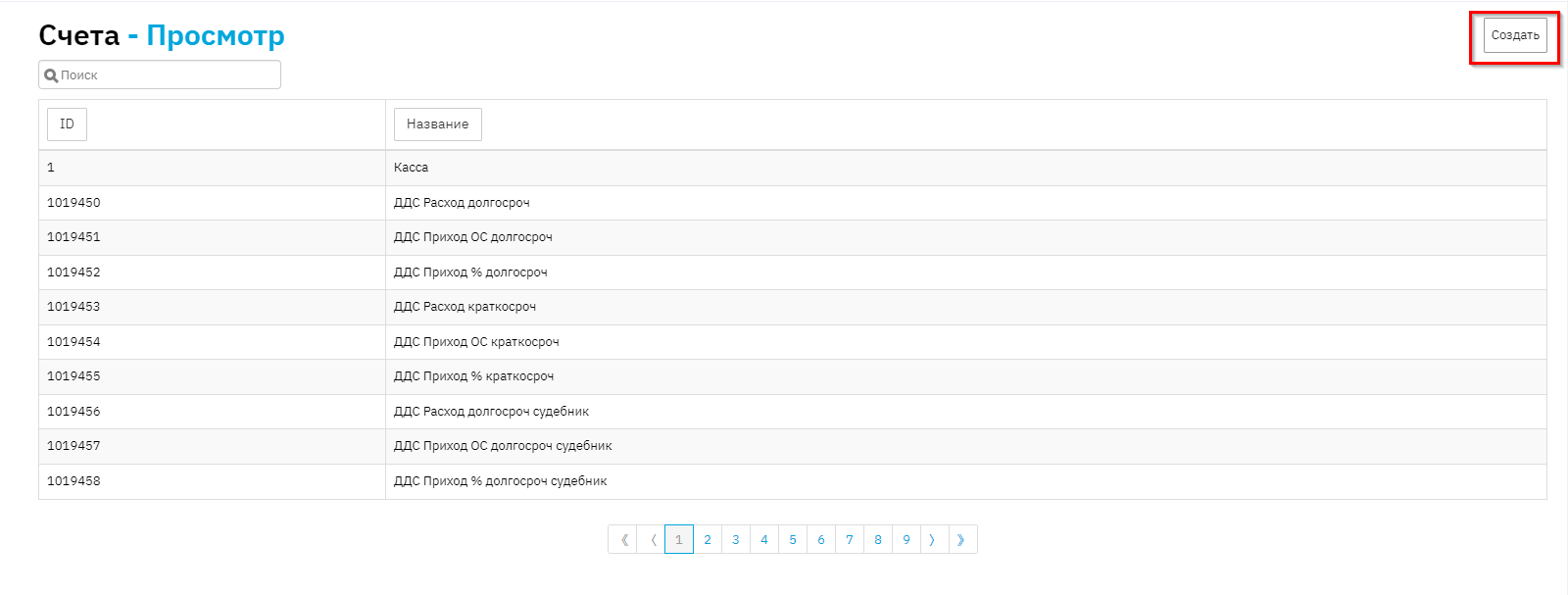The image size is (1568, 595).
Task: Select the ДДС Приход ОС краткосроч row
Action: pos(476,342)
